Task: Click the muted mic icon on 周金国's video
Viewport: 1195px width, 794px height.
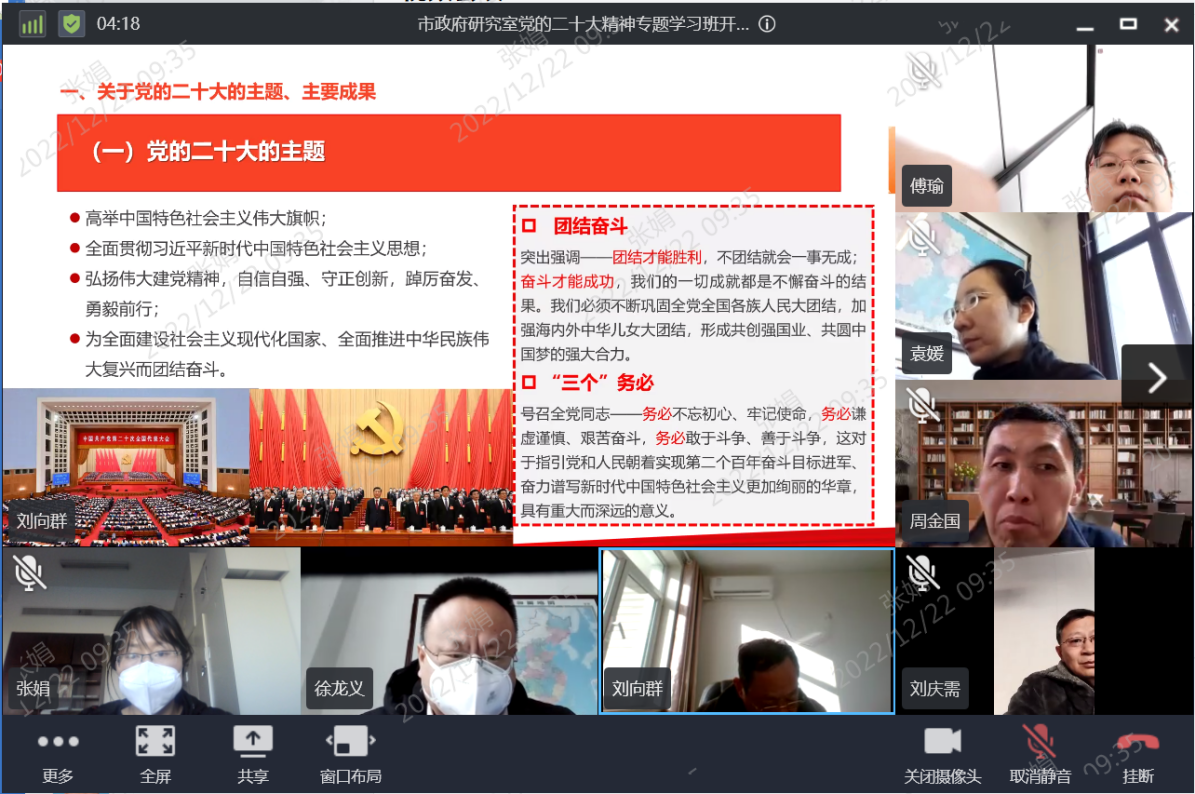Action: pyautogui.click(x=921, y=404)
